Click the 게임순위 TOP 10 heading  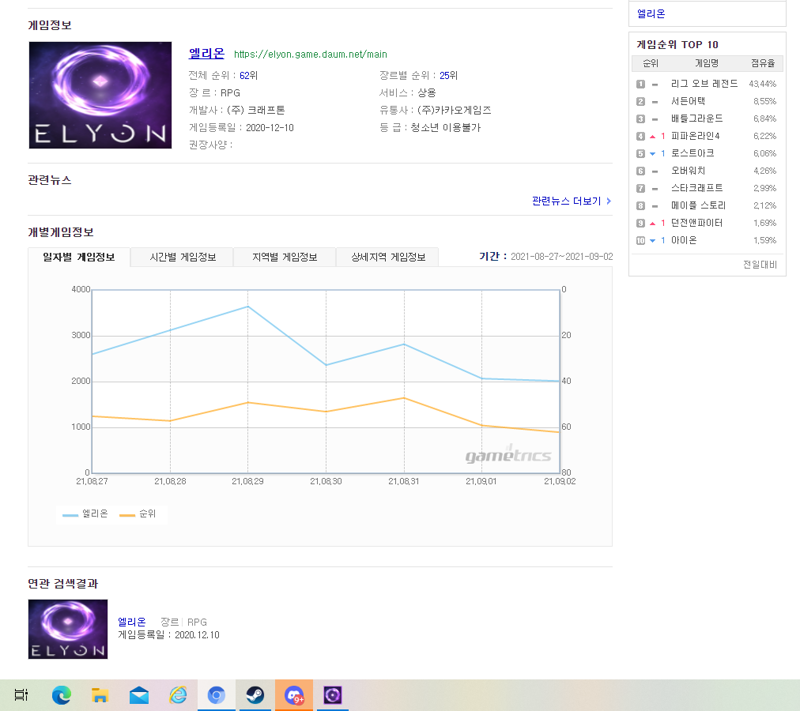[x=678, y=44]
